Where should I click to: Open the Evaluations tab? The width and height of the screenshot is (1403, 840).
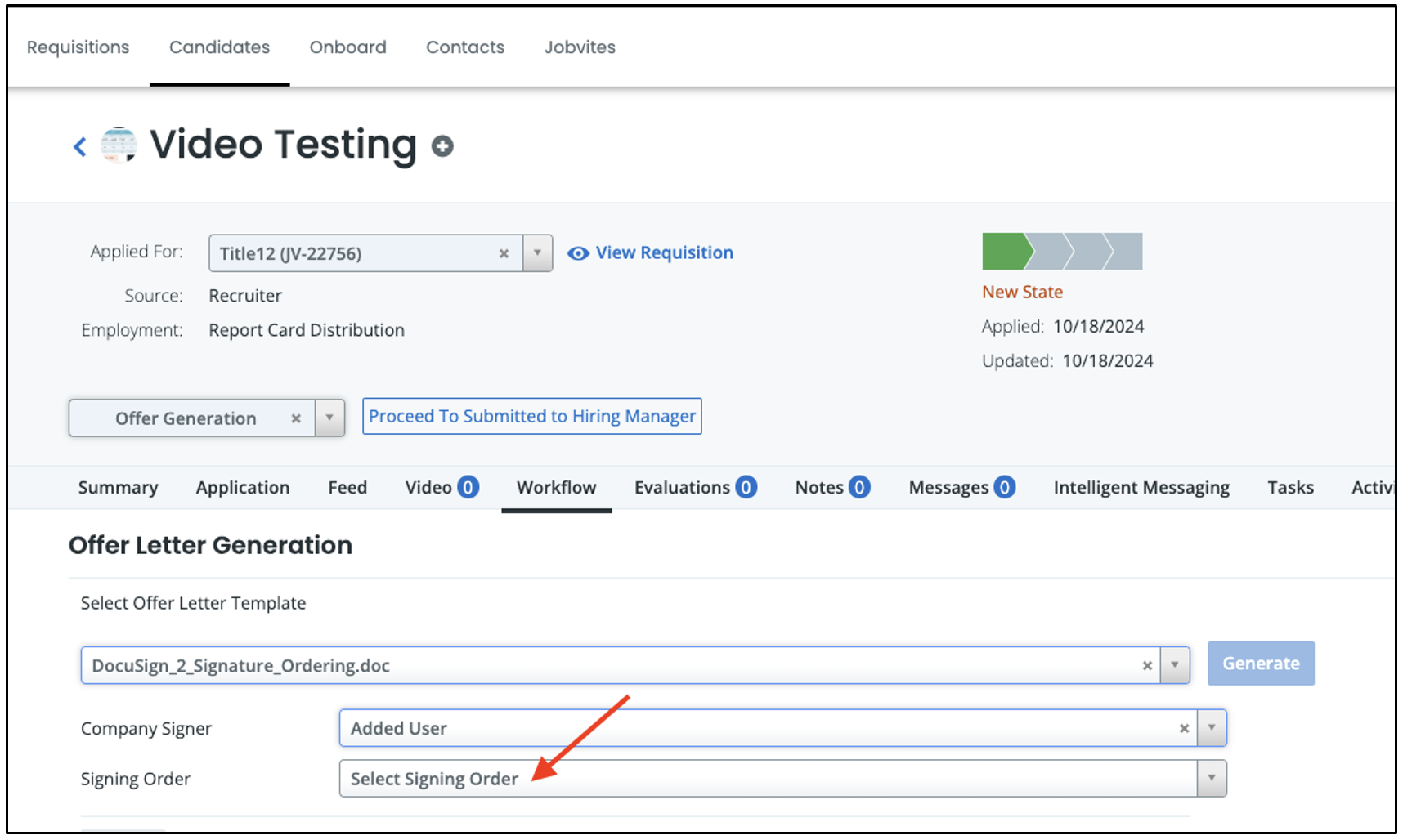click(684, 487)
